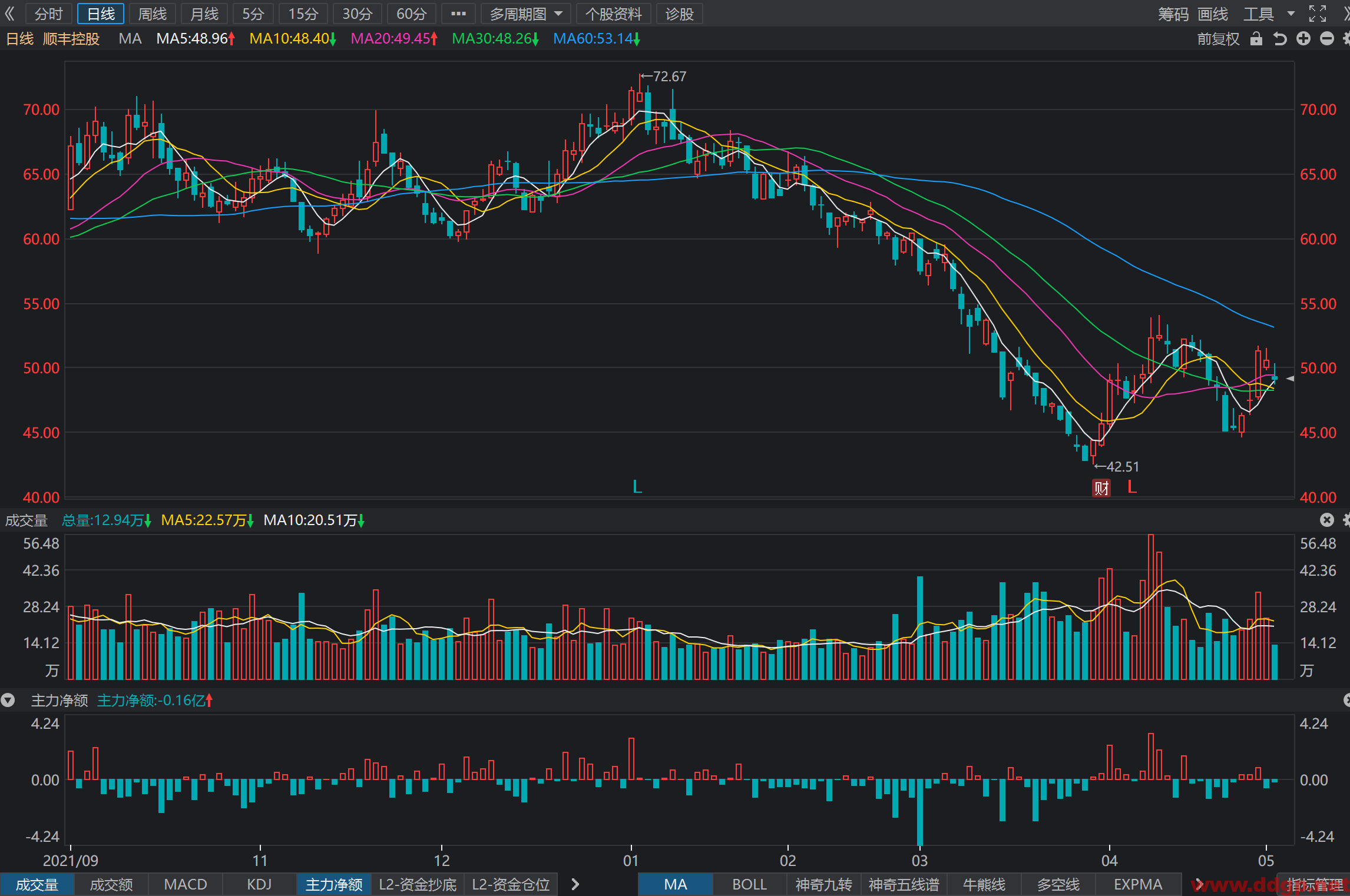Close the 成交量 volume panel
The width and height of the screenshot is (1350, 896).
tap(1326, 520)
